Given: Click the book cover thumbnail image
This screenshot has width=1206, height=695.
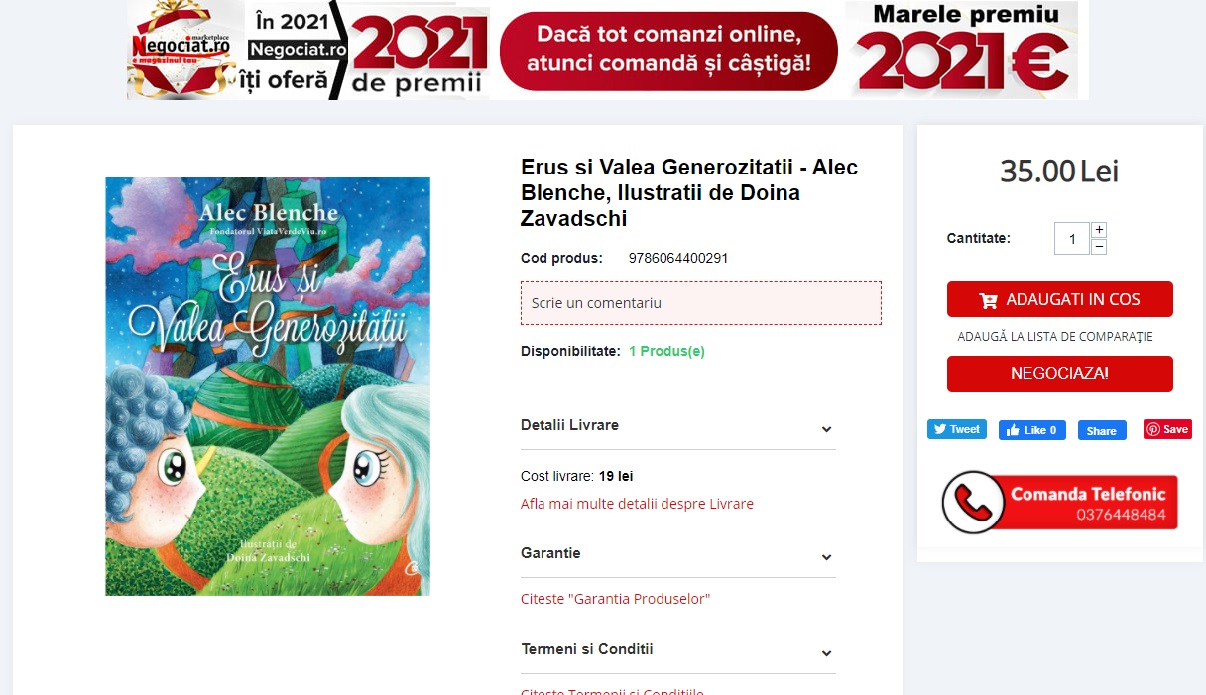Looking at the screenshot, I should 267,386.
